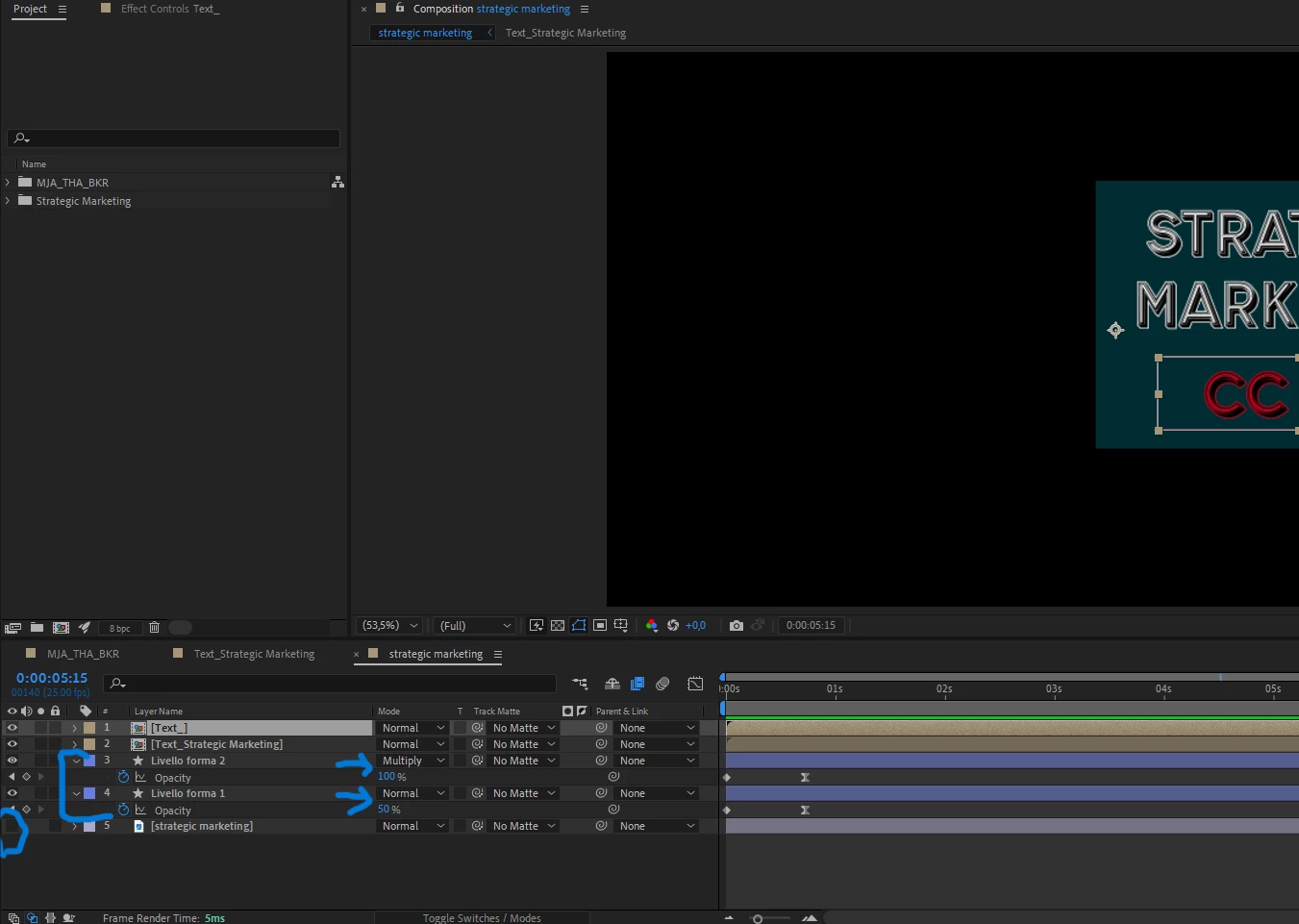Toggle Opacity stopwatch on Livello forma 1
Image resolution: width=1299 pixels, height=924 pixels.
pos(123,810)
